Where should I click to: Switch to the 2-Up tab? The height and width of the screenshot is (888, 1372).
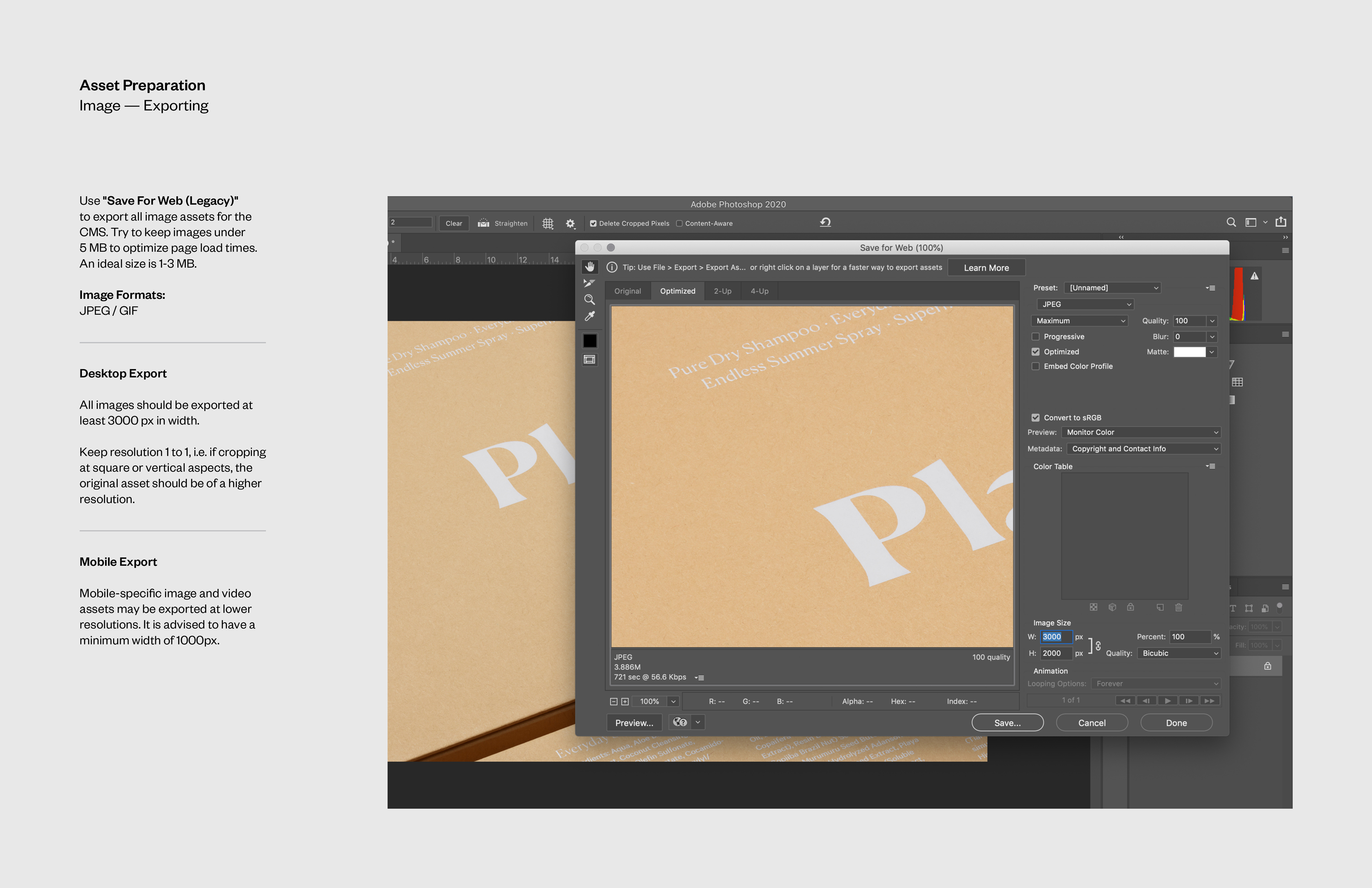(722, 291)
